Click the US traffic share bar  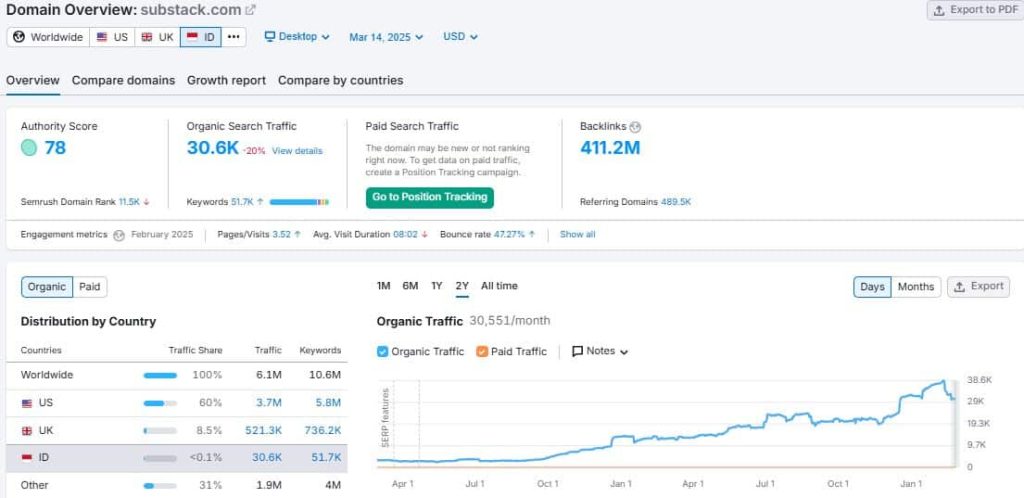coord(160,403)
